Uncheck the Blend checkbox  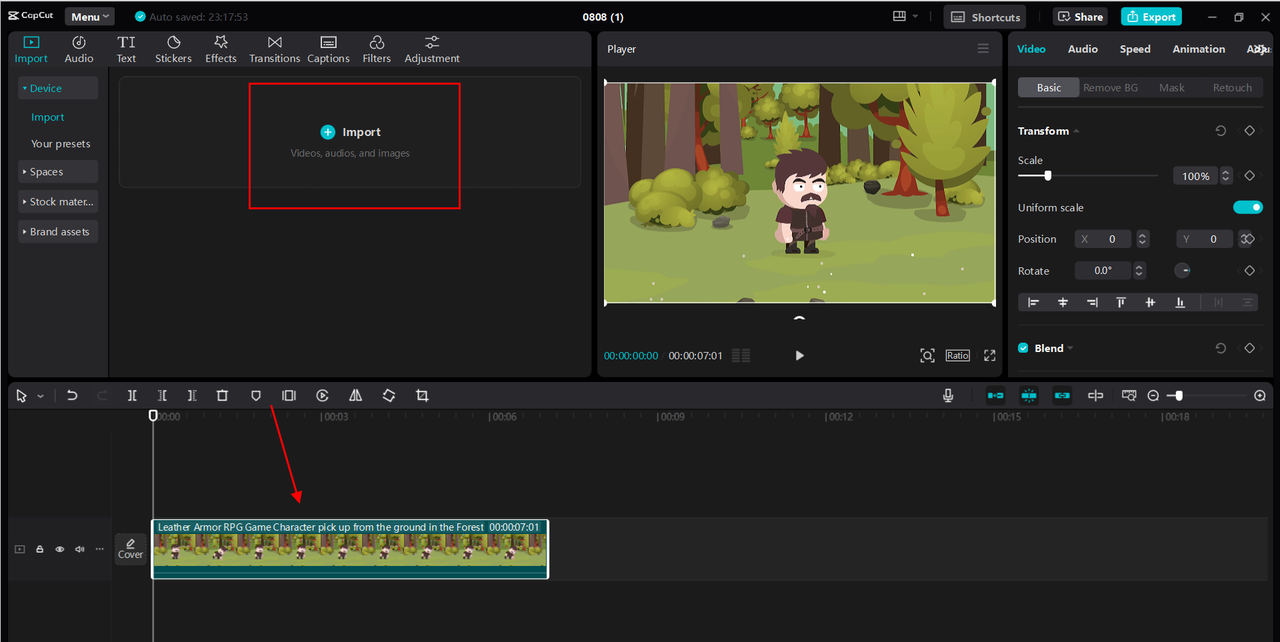1023,348
